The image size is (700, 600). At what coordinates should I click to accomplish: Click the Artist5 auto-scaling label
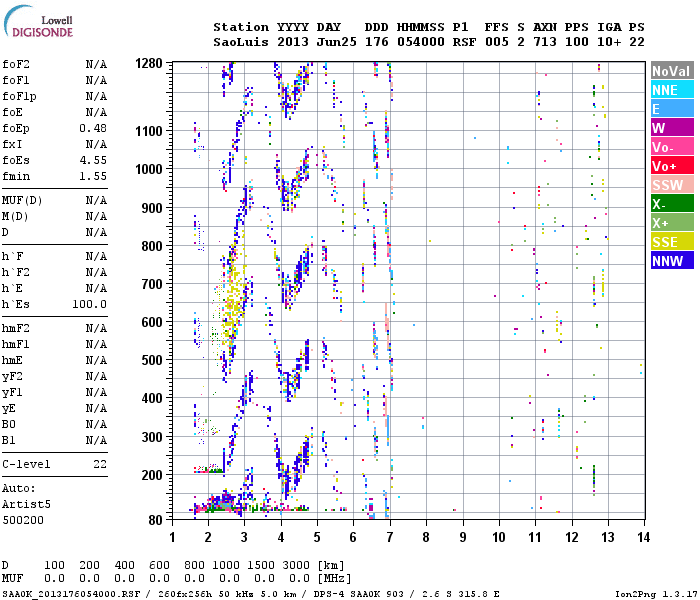[26, 504]
